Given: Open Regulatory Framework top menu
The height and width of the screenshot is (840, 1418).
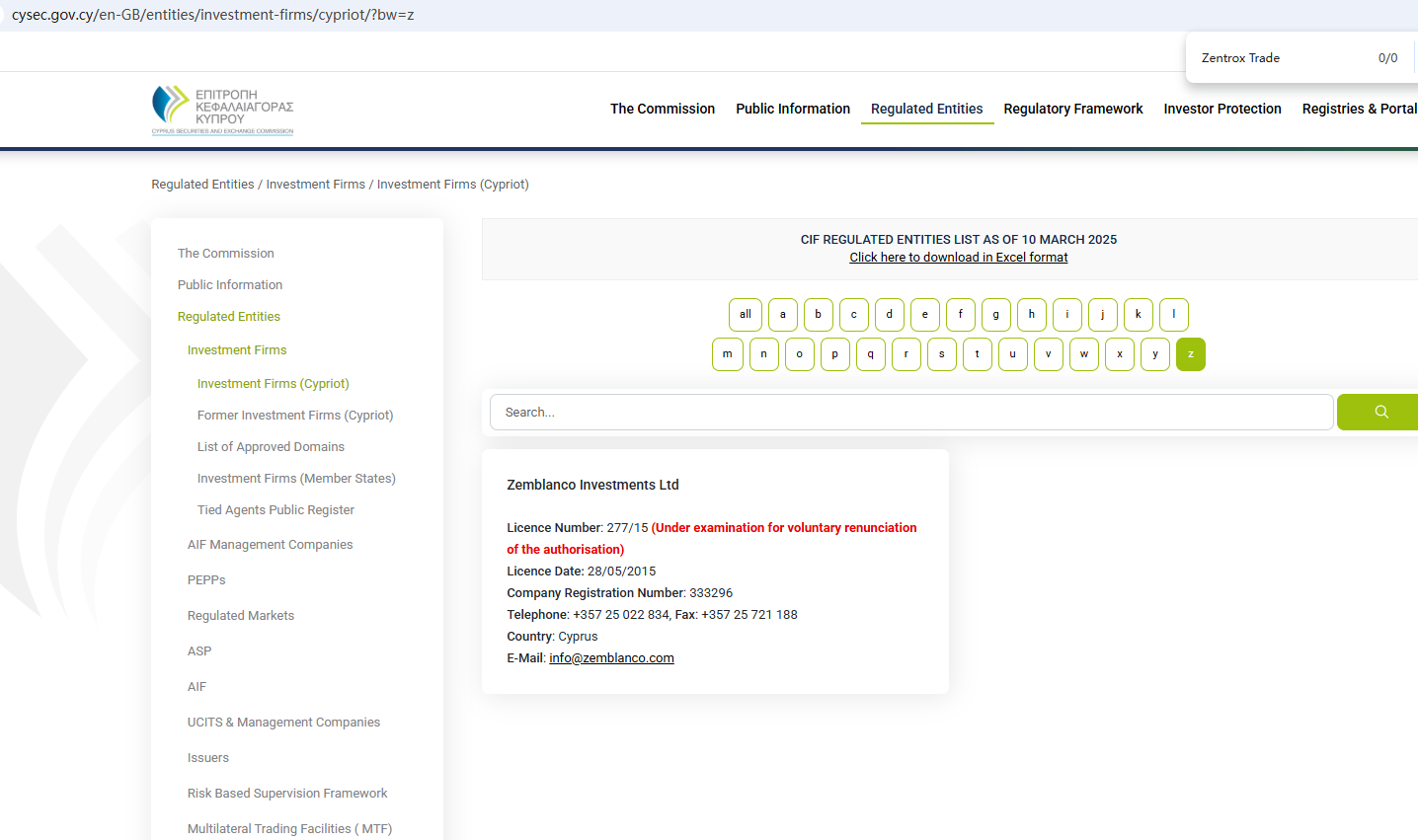Looking at the screenshot, I should (1073, 109).
